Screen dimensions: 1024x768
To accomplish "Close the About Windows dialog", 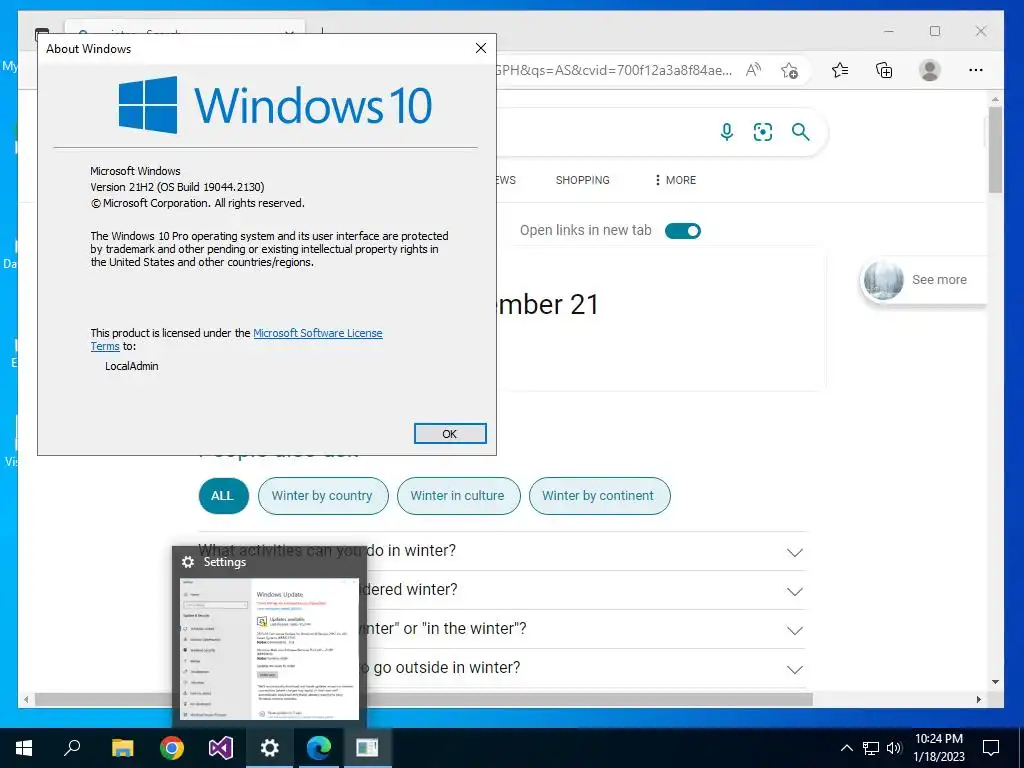I will click(481, 48).
